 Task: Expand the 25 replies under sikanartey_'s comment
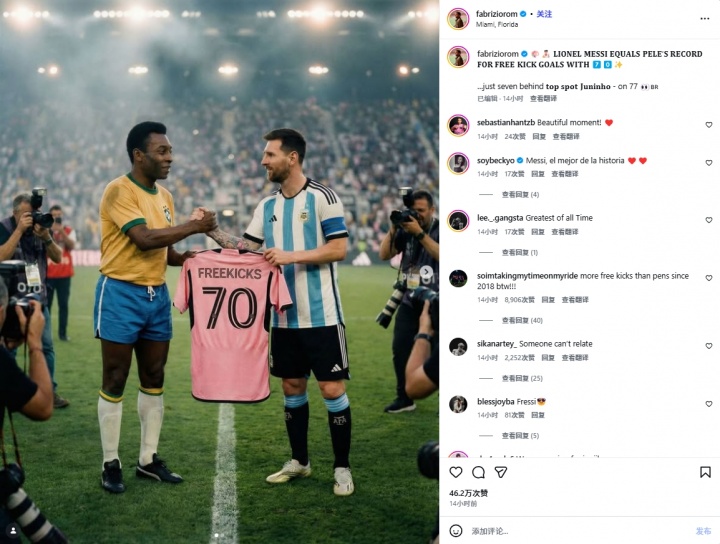tap(522, 378)
